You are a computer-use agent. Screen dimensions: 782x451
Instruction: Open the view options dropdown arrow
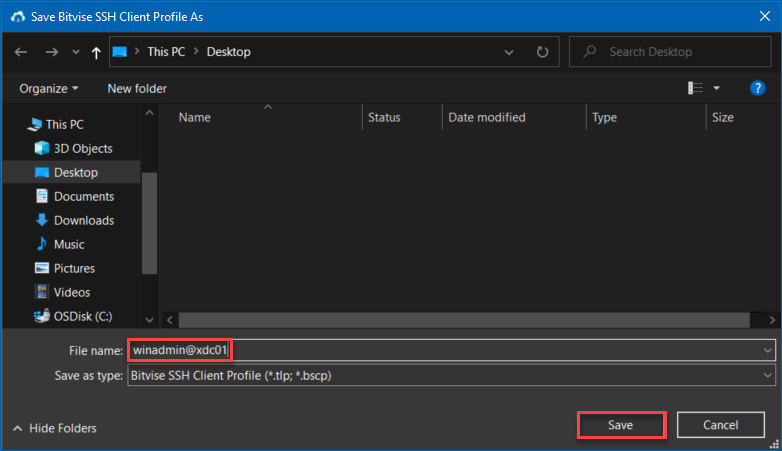[717, 88]
